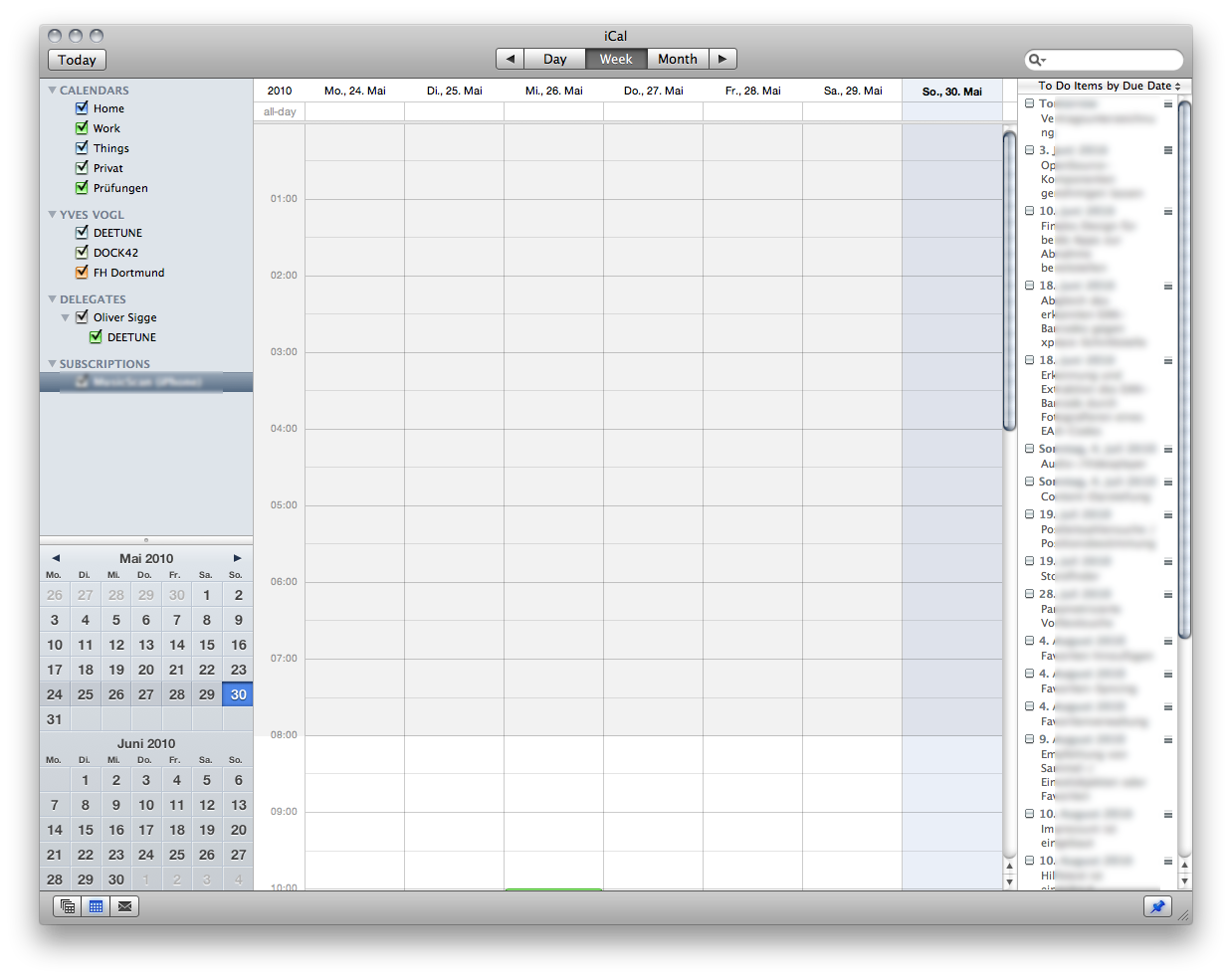Image resolution: width=1232 pixels, height=979 pixels.
Task: Toggle To Do list with pushpin icon
Action: click(x=1157, y=906)
